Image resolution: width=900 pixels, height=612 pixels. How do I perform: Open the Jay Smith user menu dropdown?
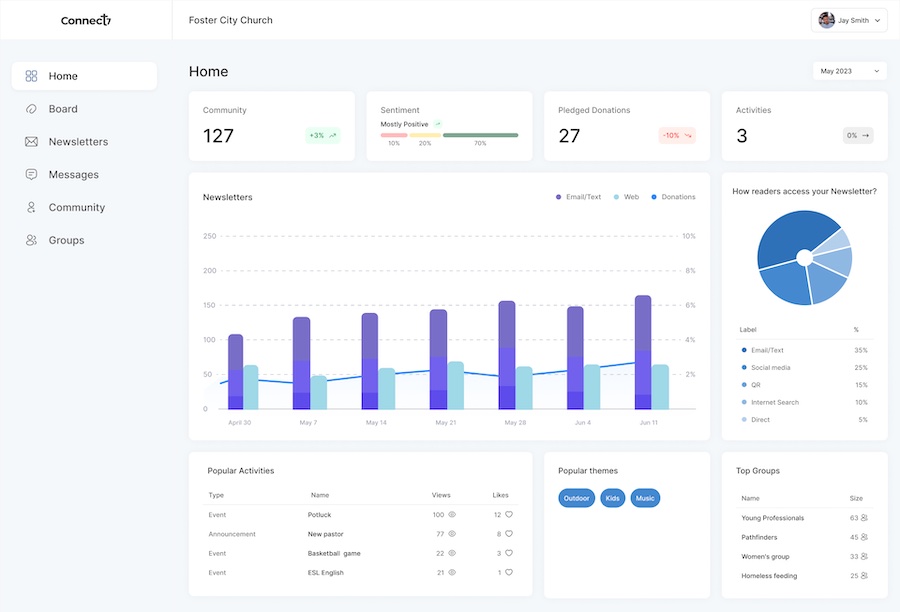[849, 20]
